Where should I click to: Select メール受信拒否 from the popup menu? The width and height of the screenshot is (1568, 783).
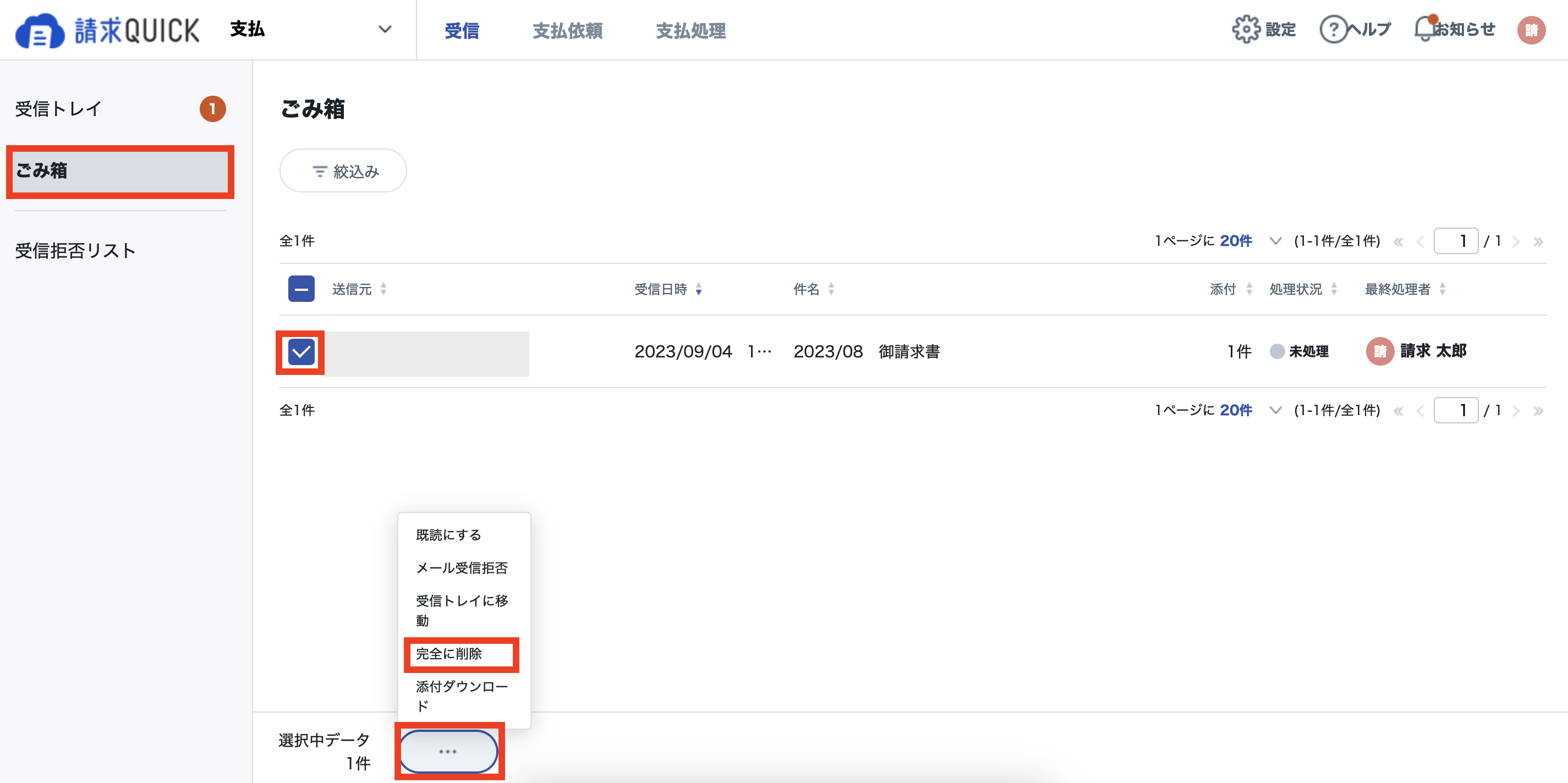point(463,567)
